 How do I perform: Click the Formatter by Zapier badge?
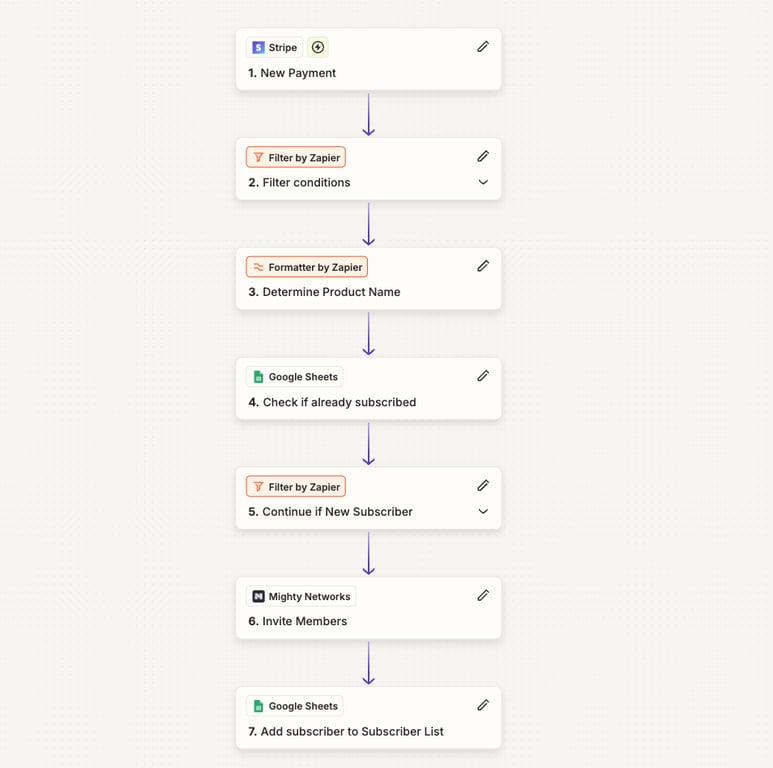tap(307, 267)
